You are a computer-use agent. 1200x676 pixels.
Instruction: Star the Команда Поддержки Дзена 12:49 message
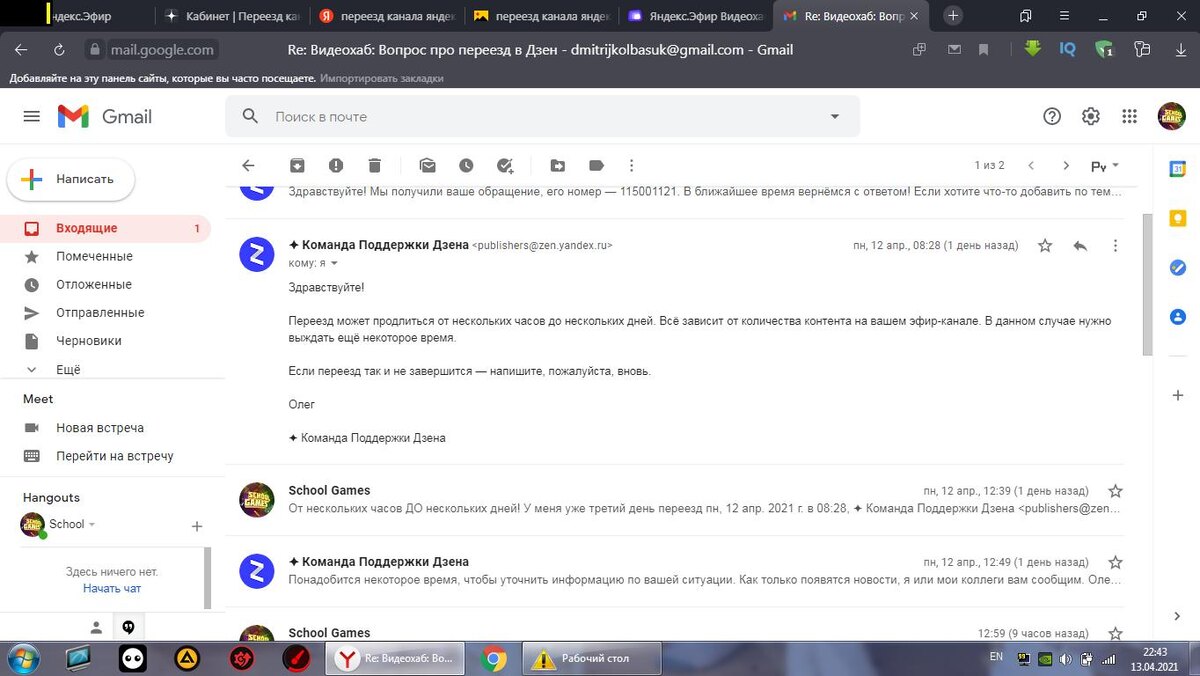point(1116,562)
